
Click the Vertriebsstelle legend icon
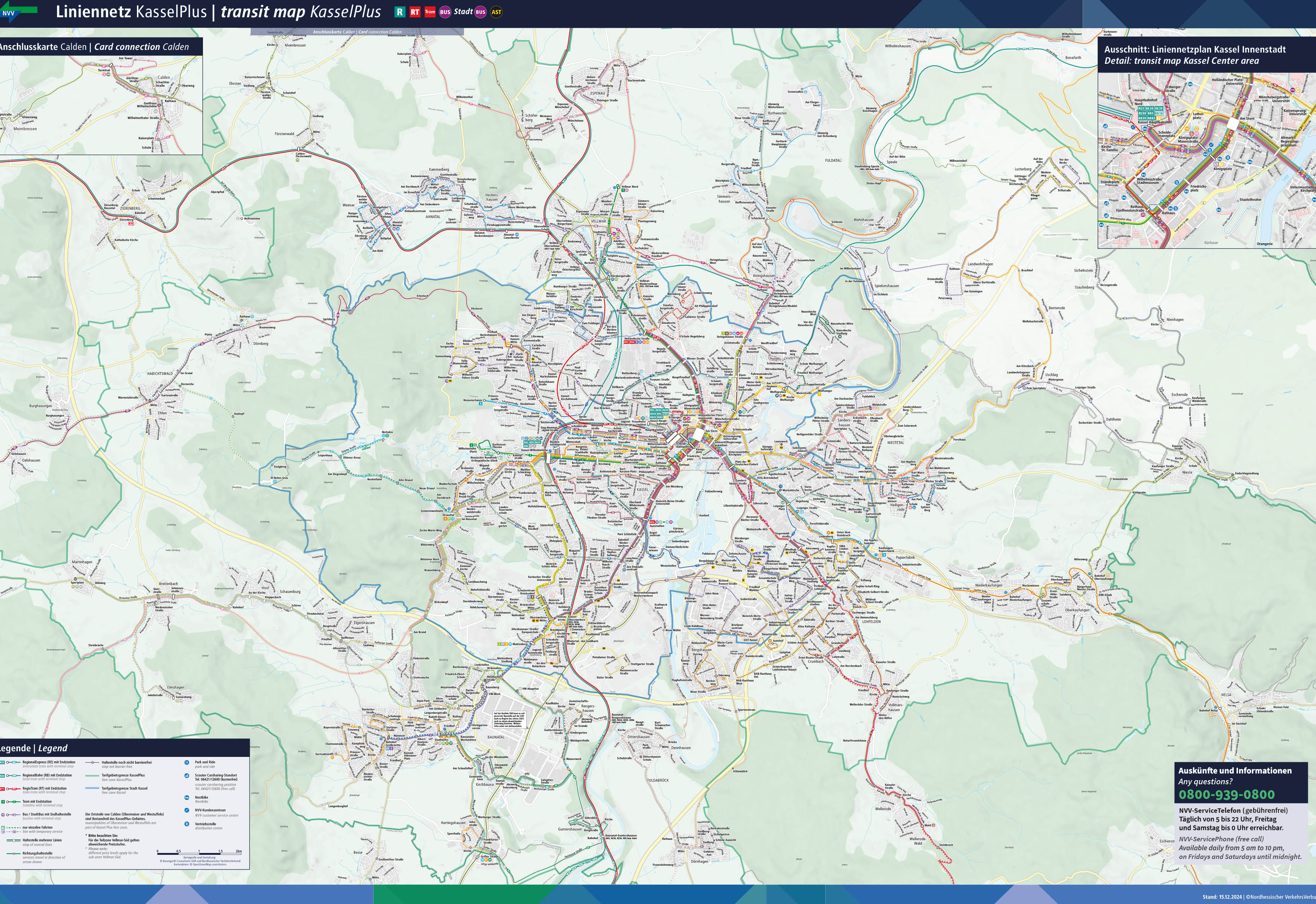(187, 824)
